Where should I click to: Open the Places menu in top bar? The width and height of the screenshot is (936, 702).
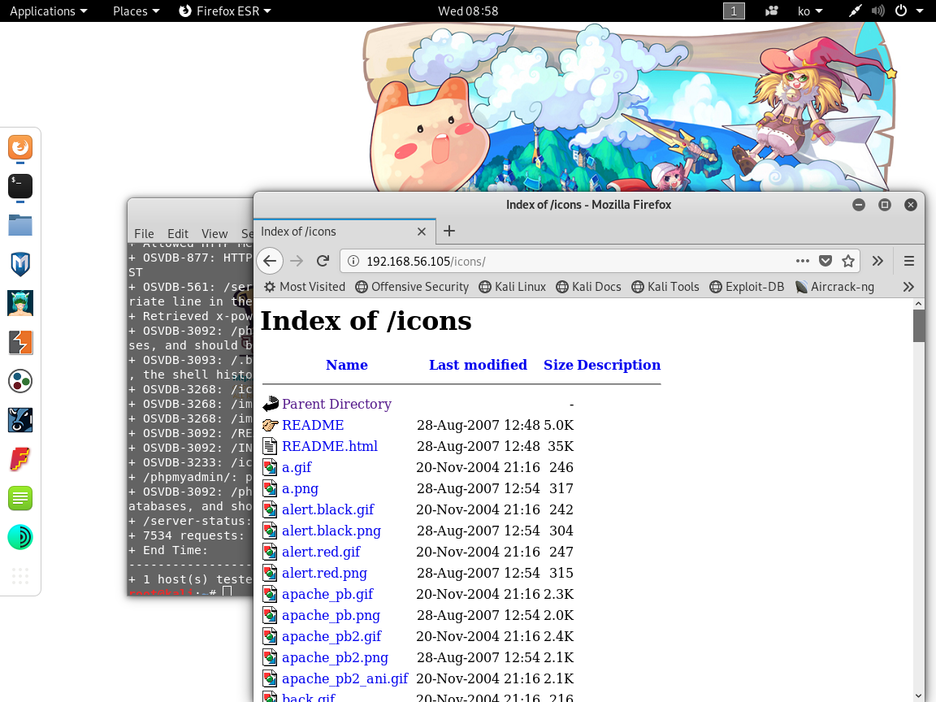136,11
